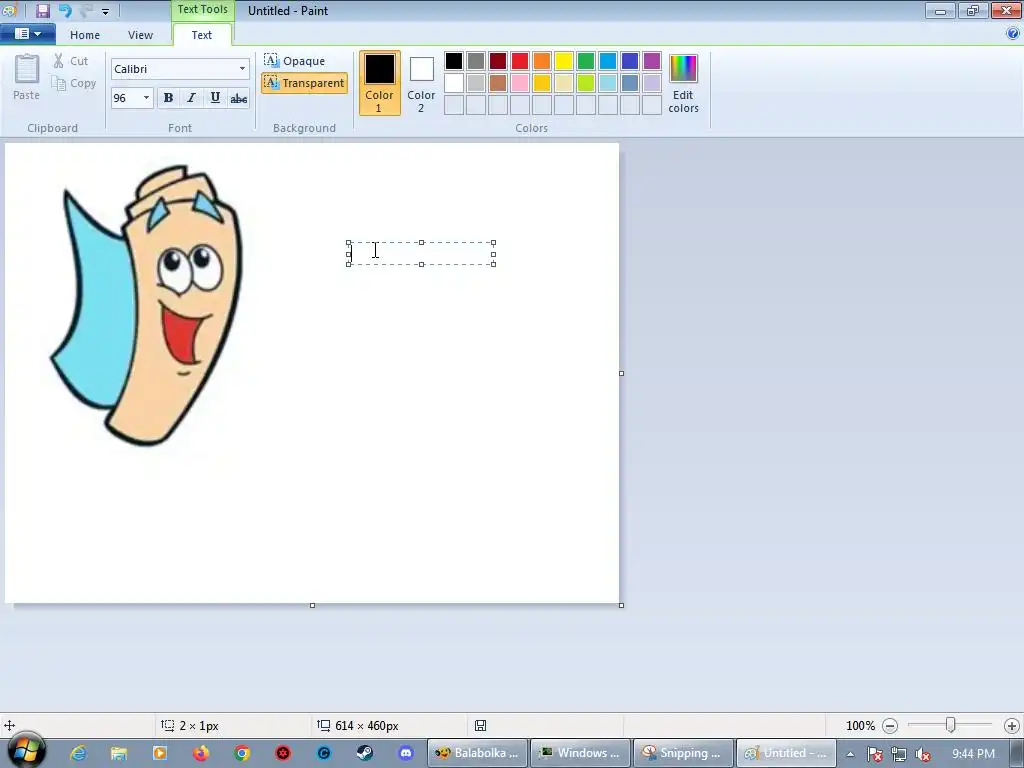The height and width of the screenshot is (768, 1024).
Task: Open the Windows Start orb
Action: 26,752
